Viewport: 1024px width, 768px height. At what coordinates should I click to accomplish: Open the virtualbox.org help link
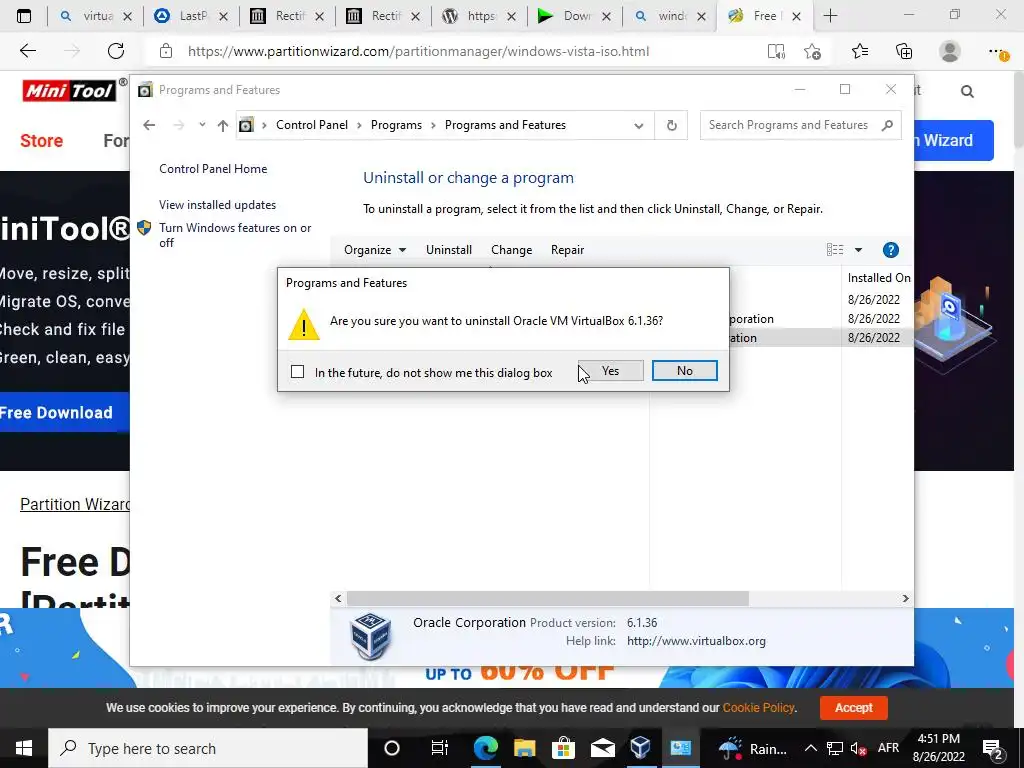click(x=696, y=641)
